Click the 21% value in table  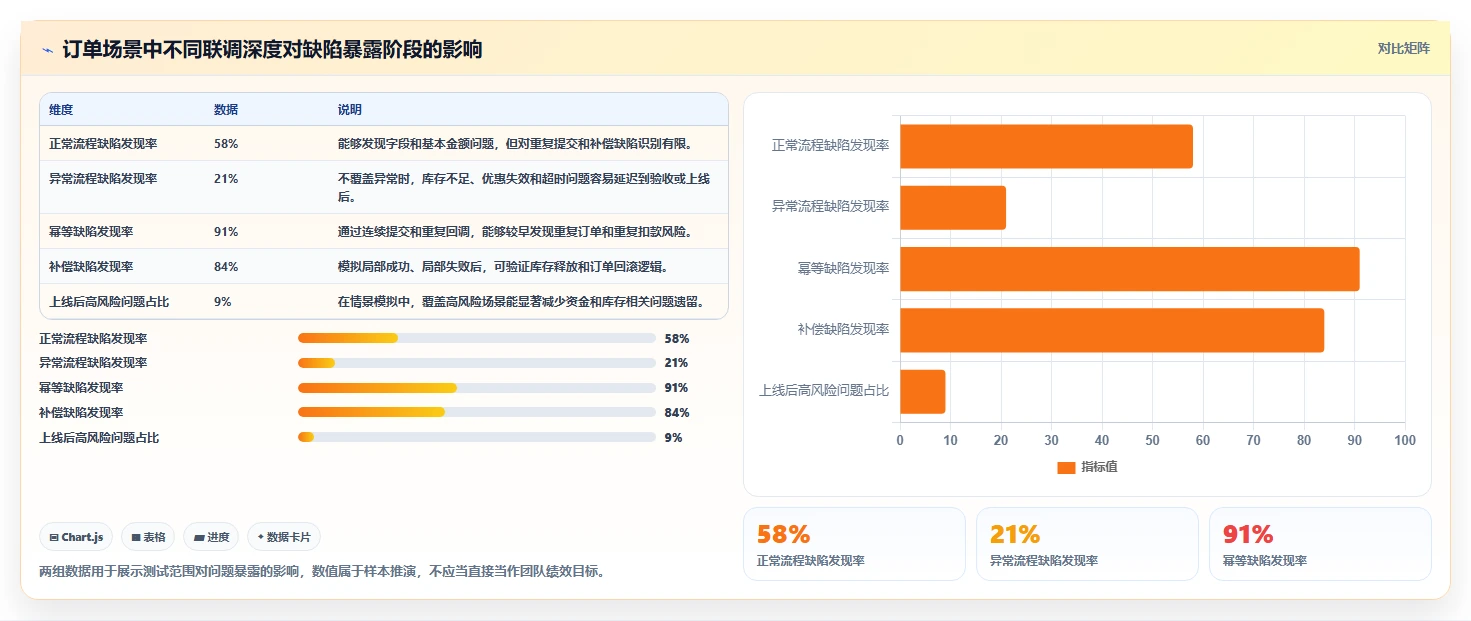[226, 179]
